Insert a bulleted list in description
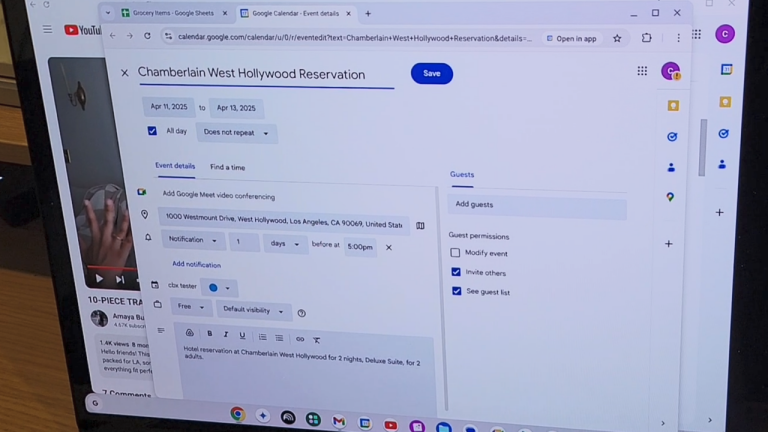Image resolution: width=768 pixels, height=432 pixels. point(279,338)
